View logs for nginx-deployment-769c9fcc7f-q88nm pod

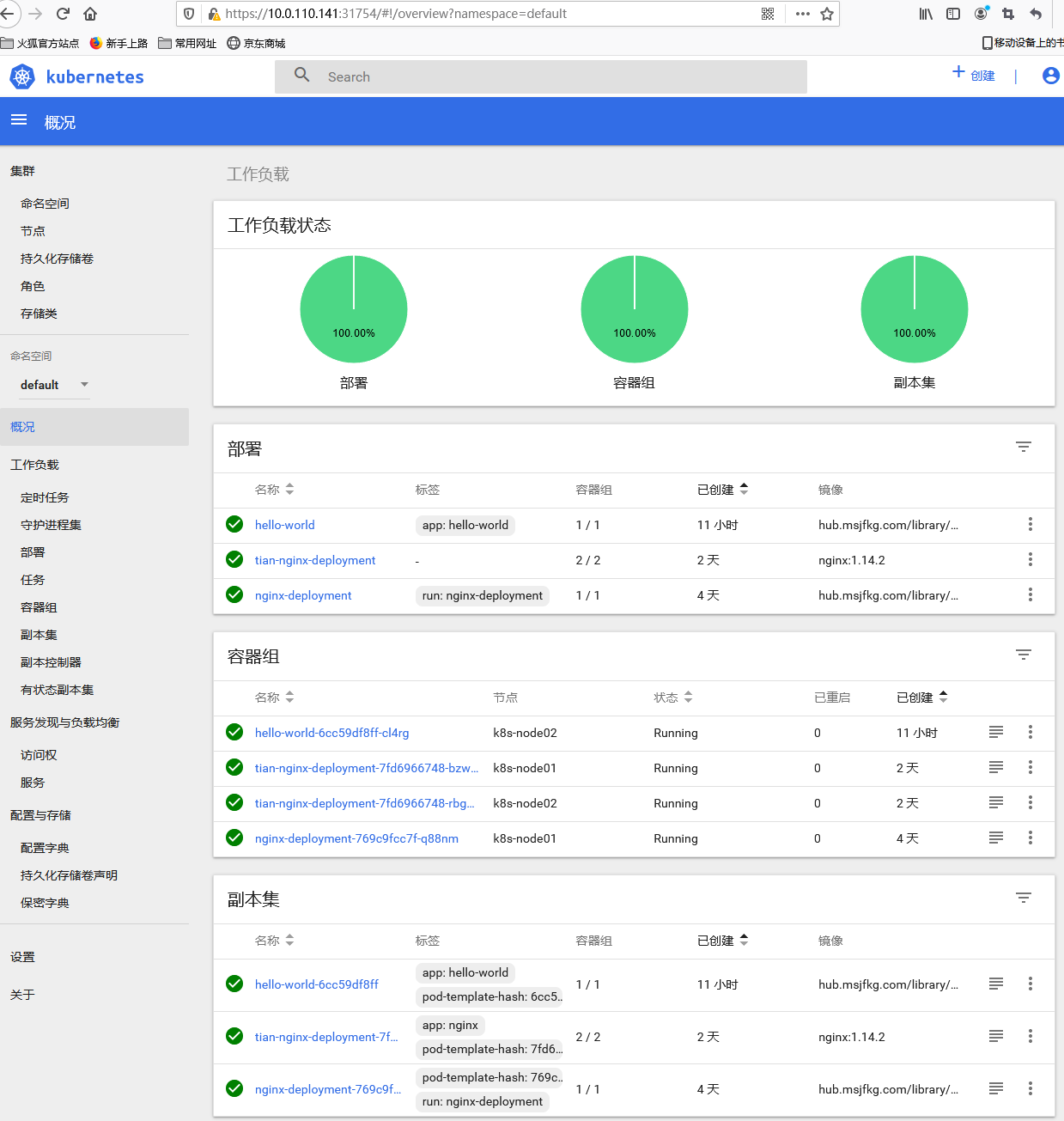996,838
